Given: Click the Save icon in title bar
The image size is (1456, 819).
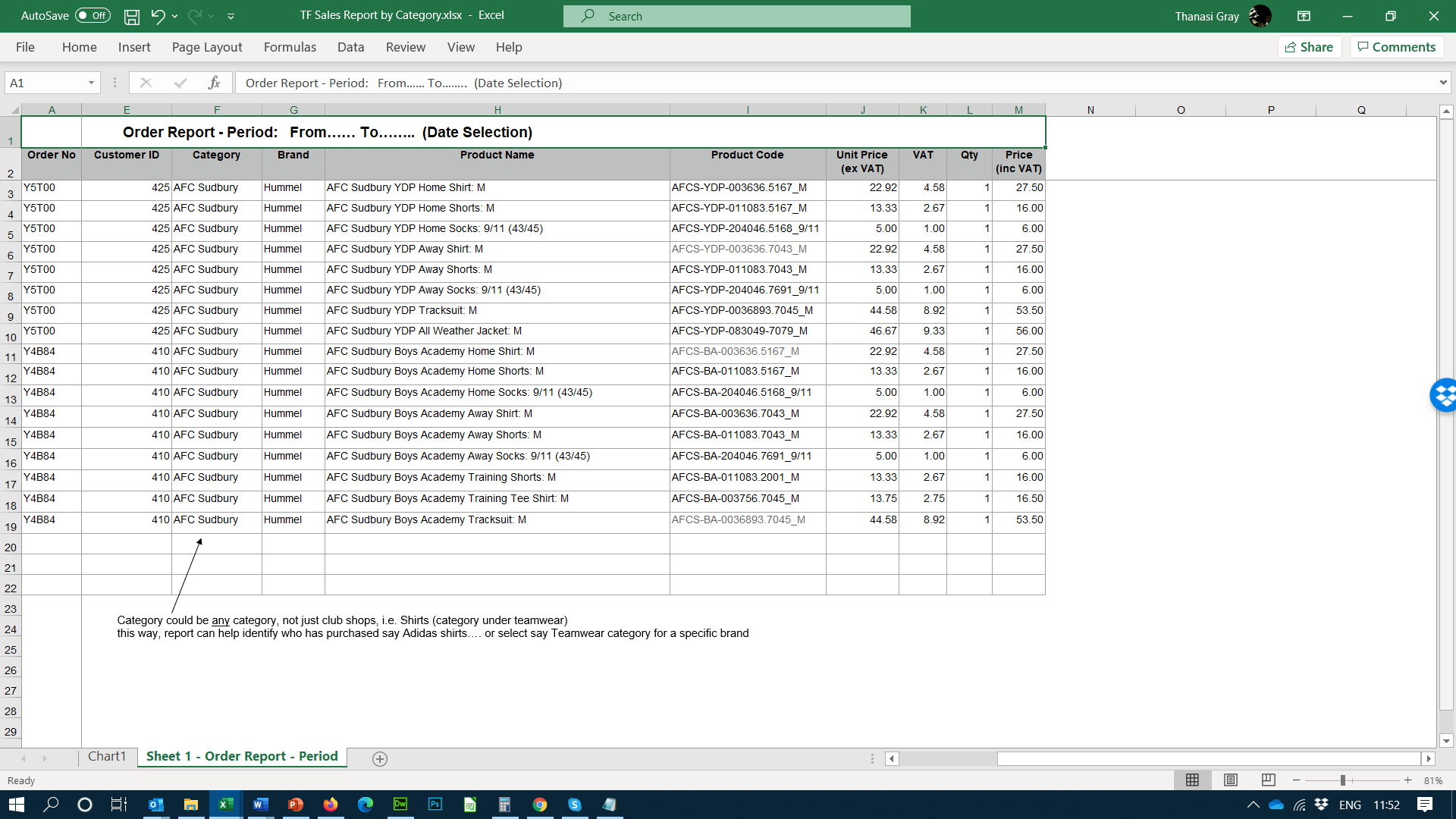Looking at the screenshot, I should [x=132, y=16].
